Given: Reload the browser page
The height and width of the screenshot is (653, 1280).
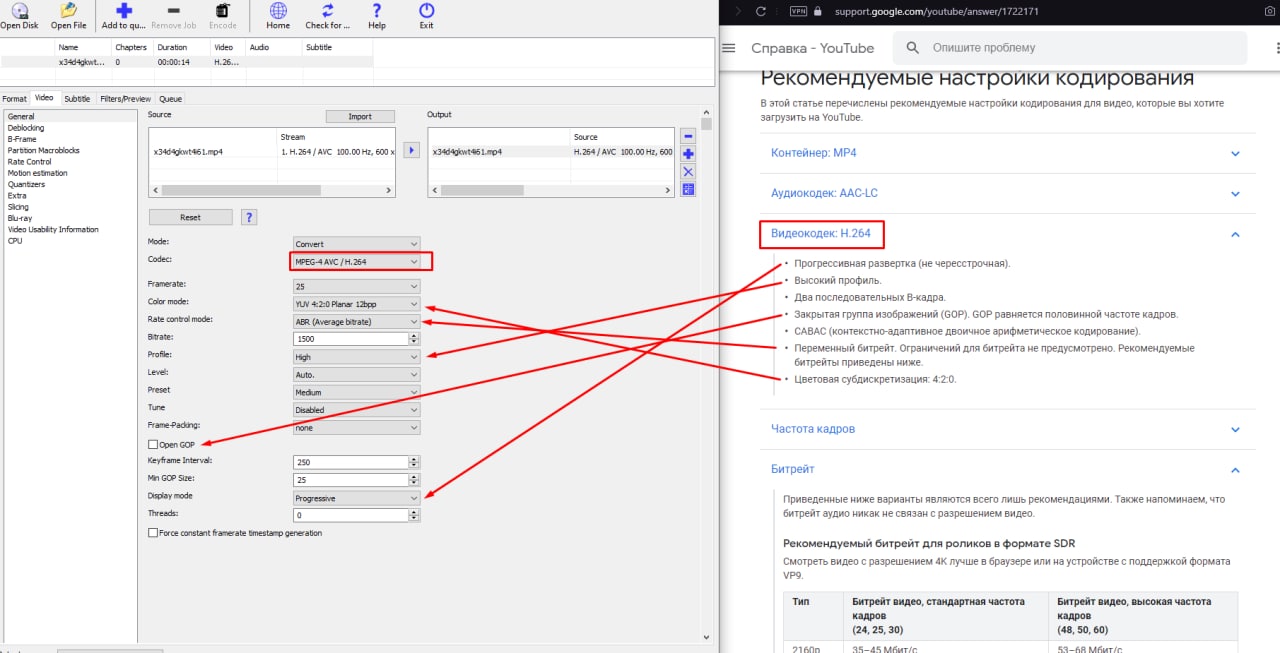Looking at the screenshot, I should point(761,11).
